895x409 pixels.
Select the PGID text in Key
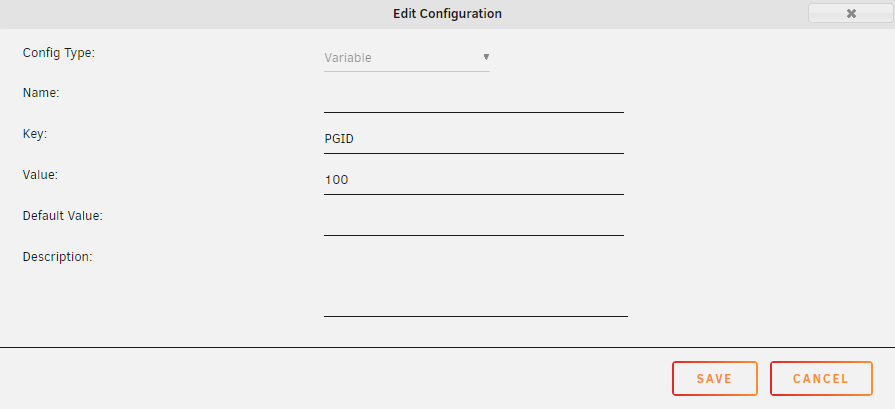point(339,139)
